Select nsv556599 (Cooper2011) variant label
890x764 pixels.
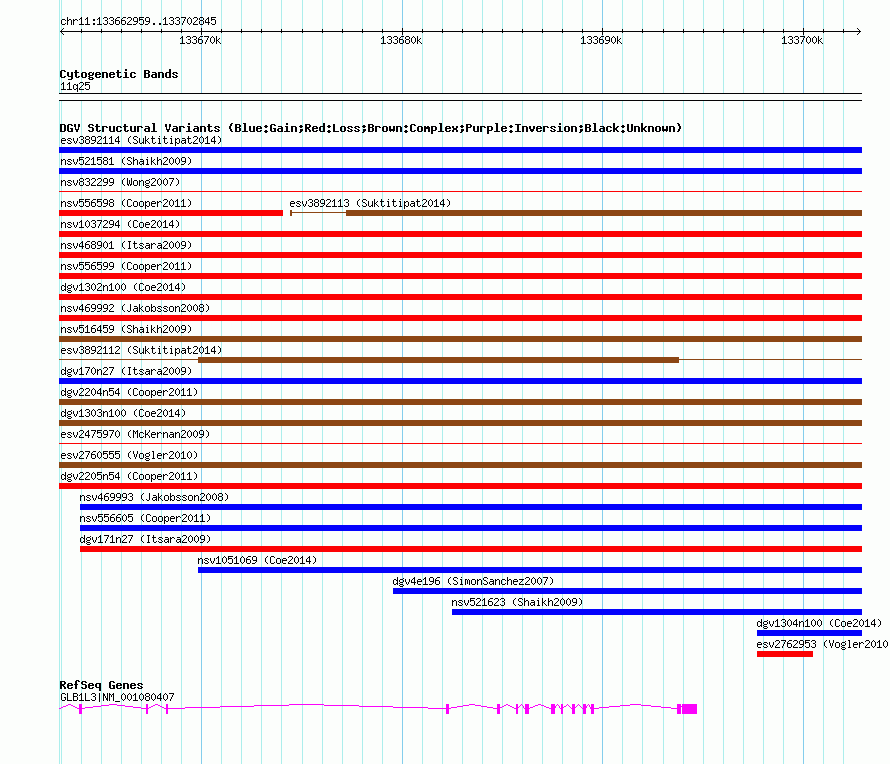pos(126,266)
